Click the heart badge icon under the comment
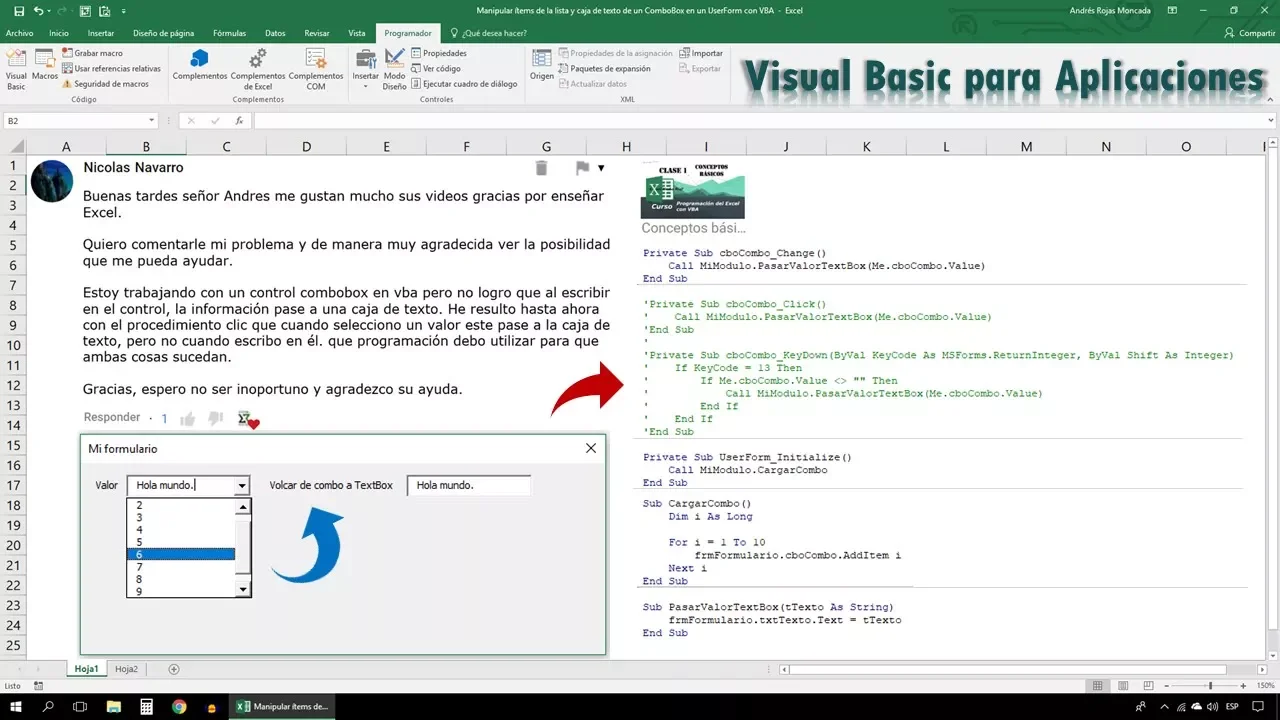This screenshot has height=720, width=1280. coord(248,419)
